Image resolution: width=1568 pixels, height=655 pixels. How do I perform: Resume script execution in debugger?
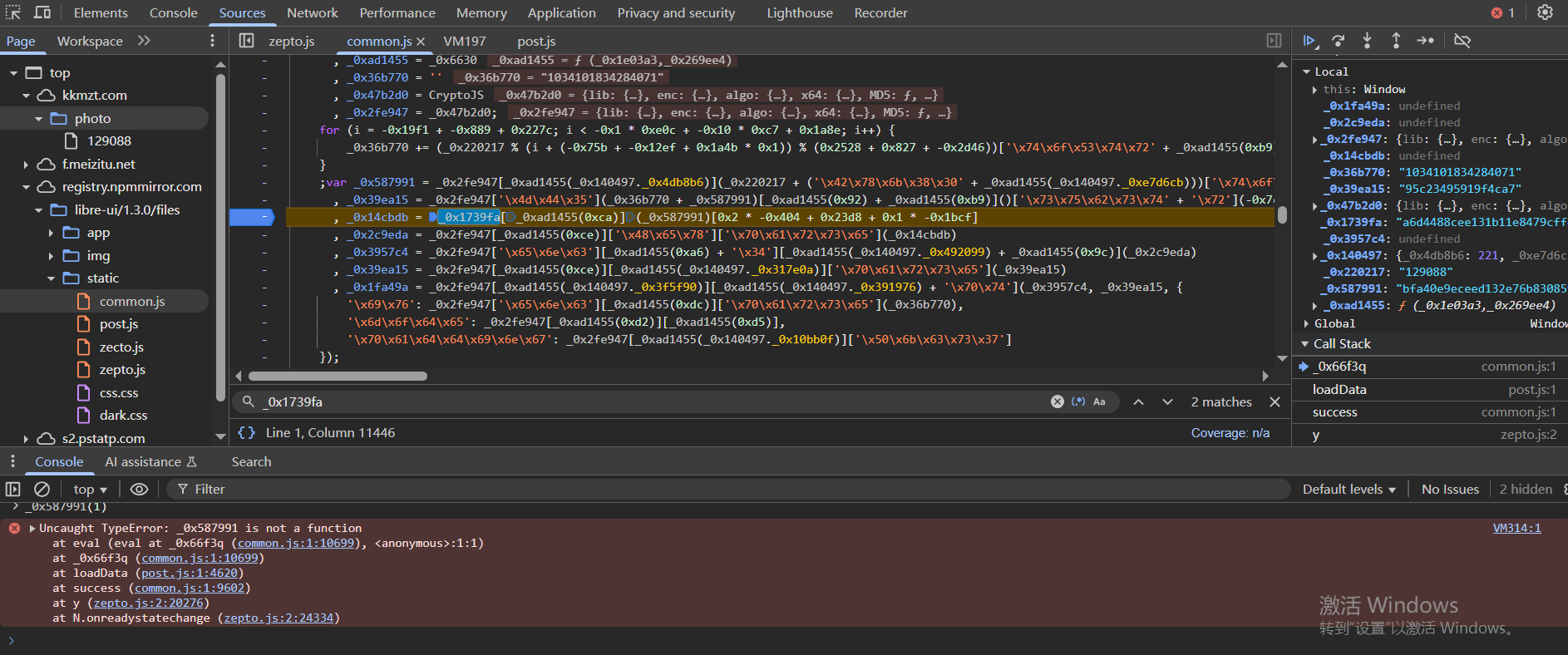(x=1309, y=41)
